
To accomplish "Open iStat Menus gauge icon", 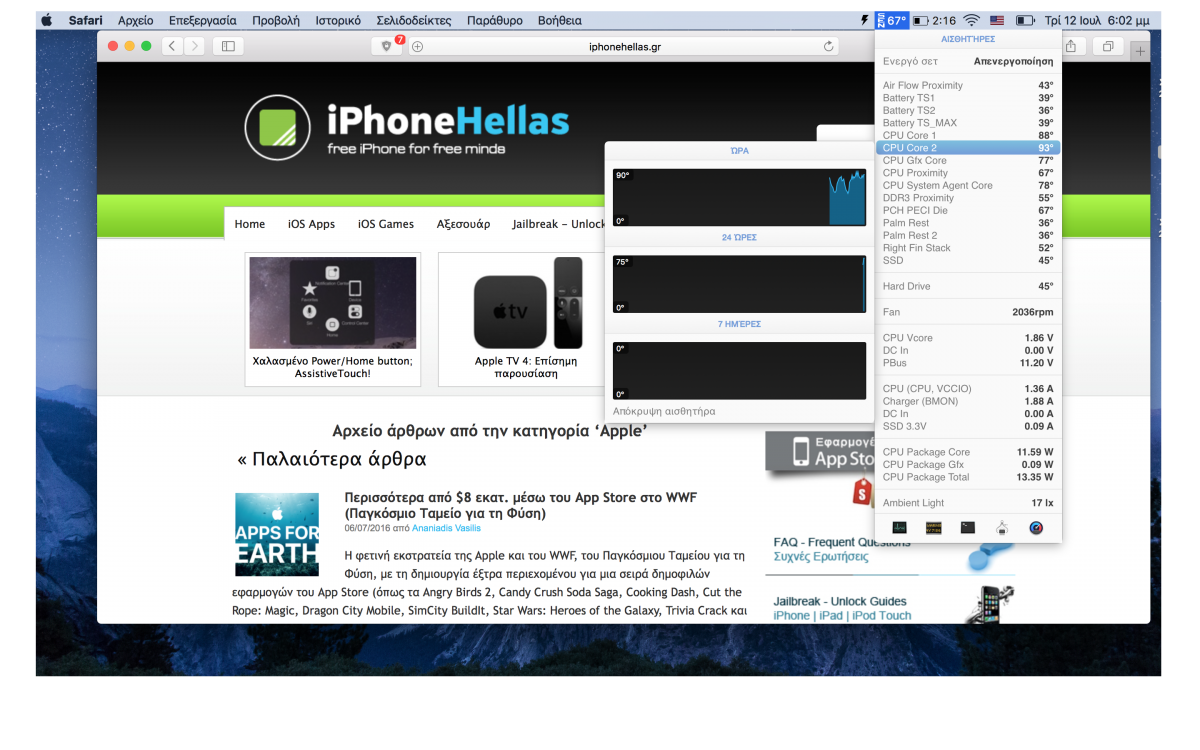I will pyautogui.click(x=1036, y=527).
